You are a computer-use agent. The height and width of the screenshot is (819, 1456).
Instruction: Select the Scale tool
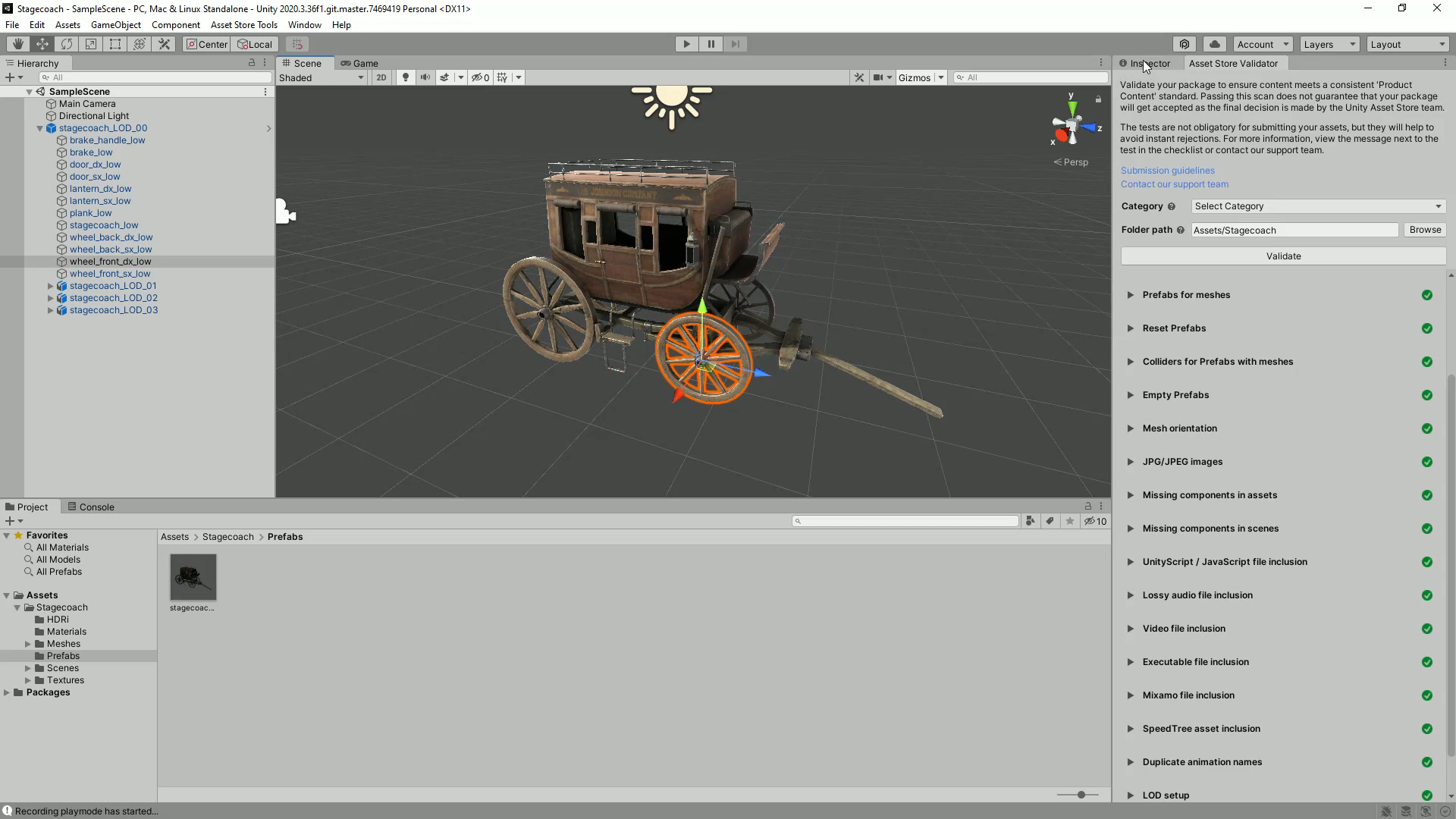pyautogui.click(x=91, y=44)
